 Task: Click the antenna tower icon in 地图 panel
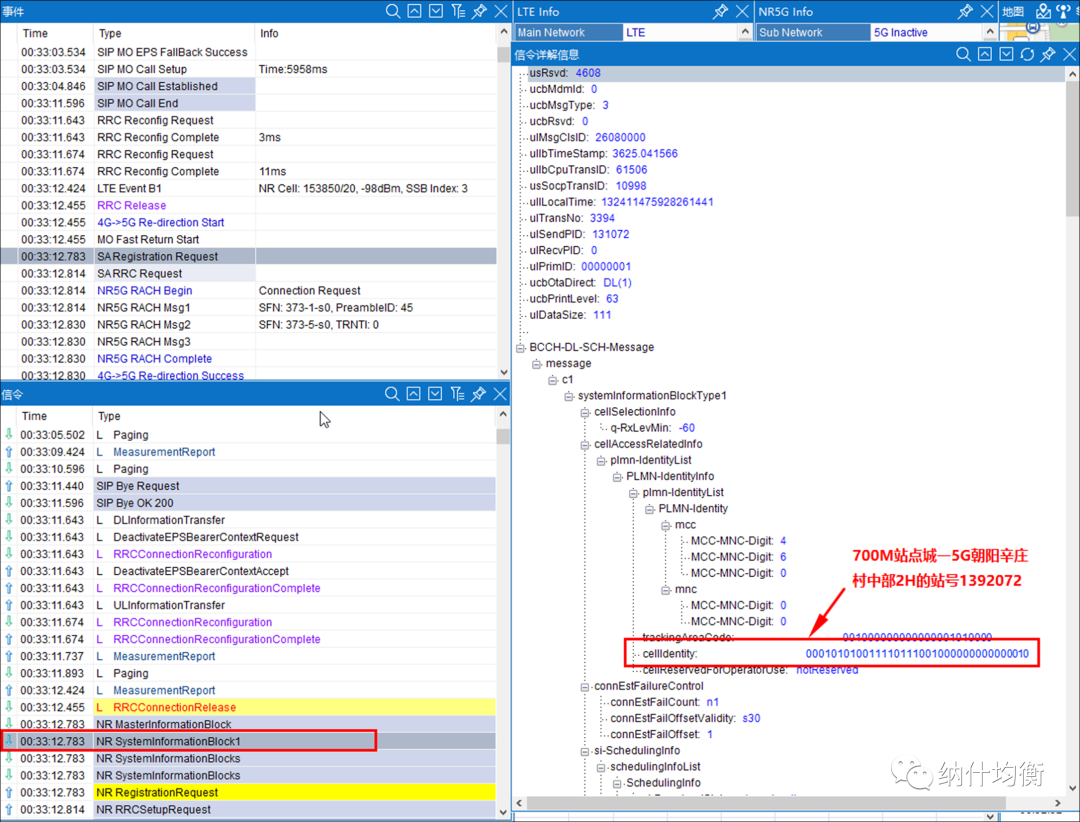click(x=1064, y=11)
